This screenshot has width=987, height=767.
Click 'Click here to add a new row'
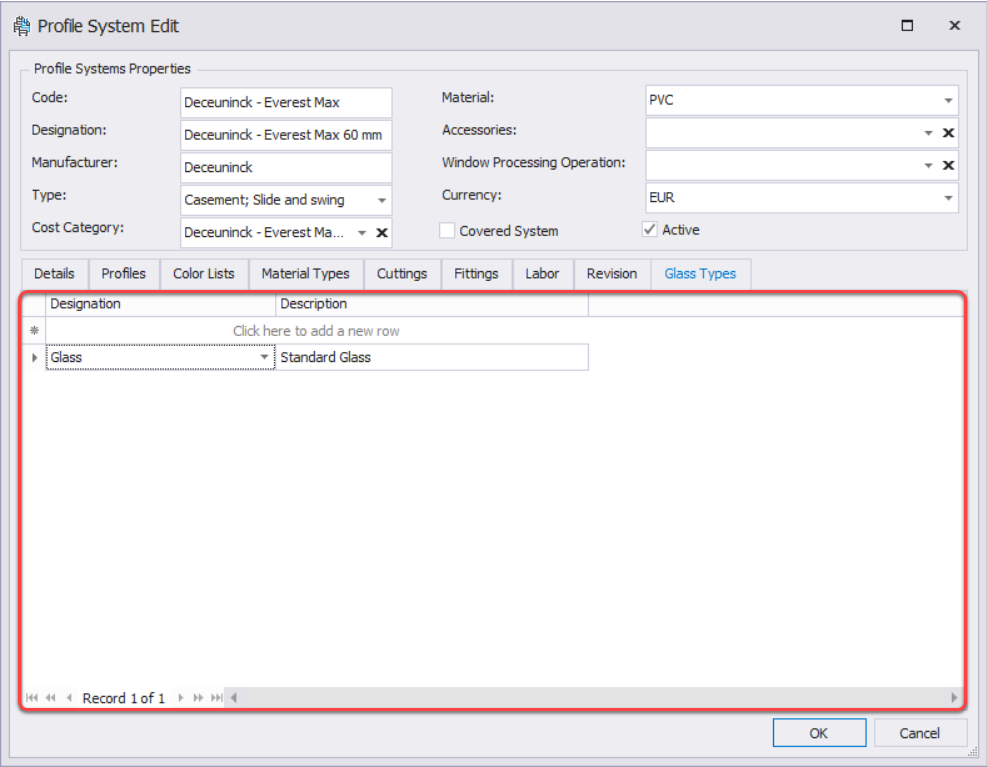pyautogui.click(x=316, y=331)
